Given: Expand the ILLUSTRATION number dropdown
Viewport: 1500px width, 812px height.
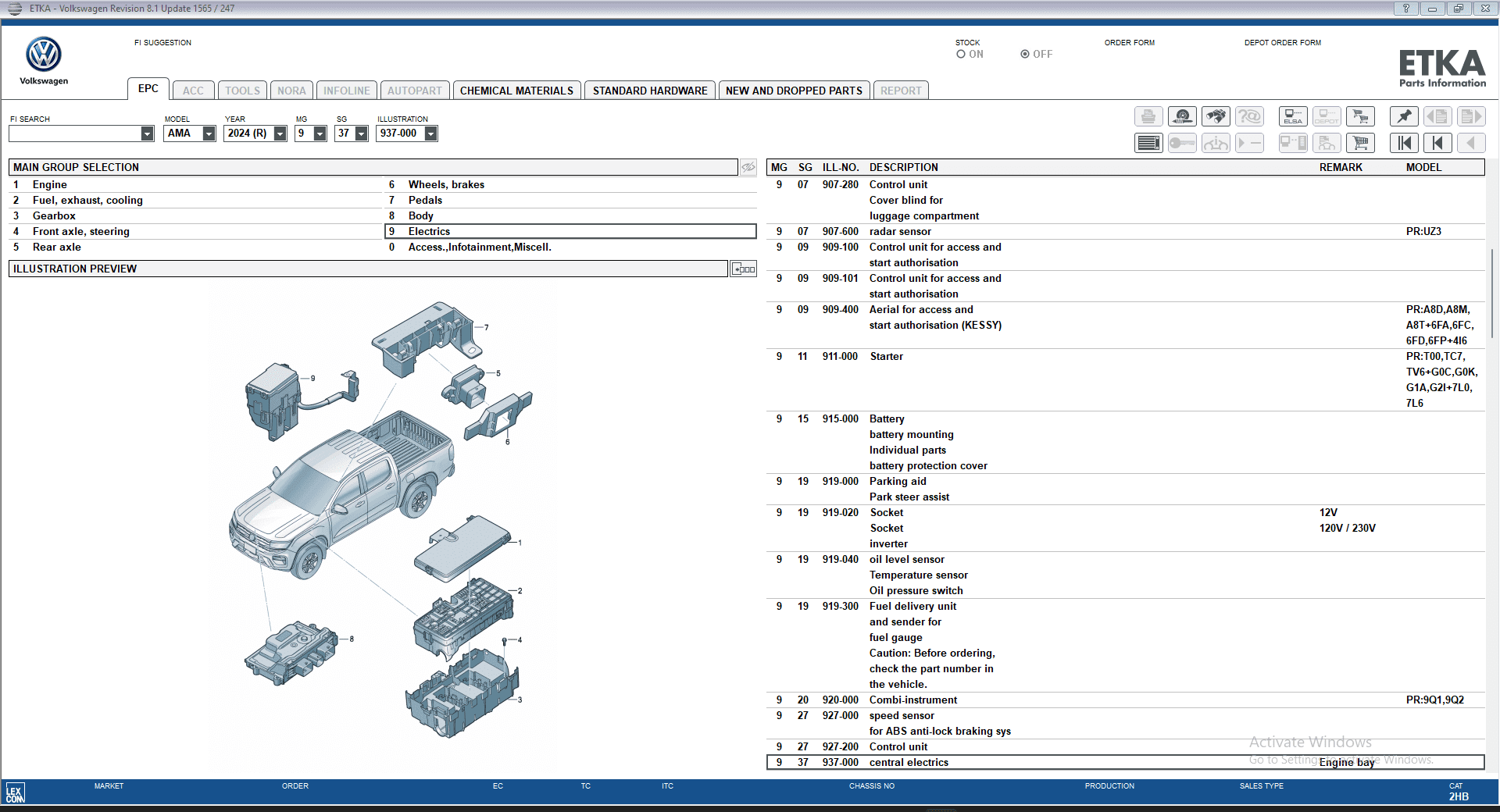Looking at the screenshot, I should (x=430, y=134).
